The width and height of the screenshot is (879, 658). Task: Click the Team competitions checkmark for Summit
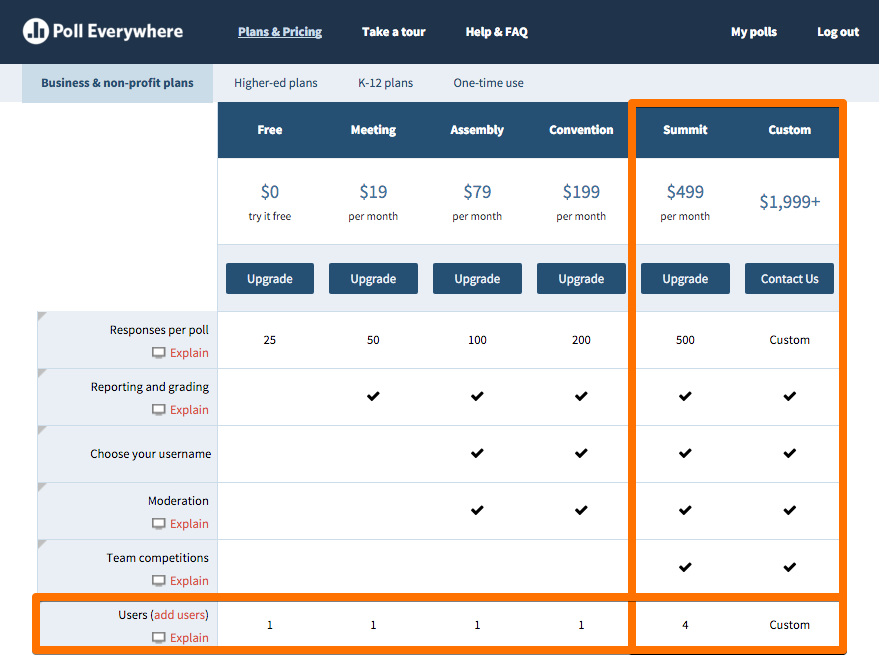(685, 567)
